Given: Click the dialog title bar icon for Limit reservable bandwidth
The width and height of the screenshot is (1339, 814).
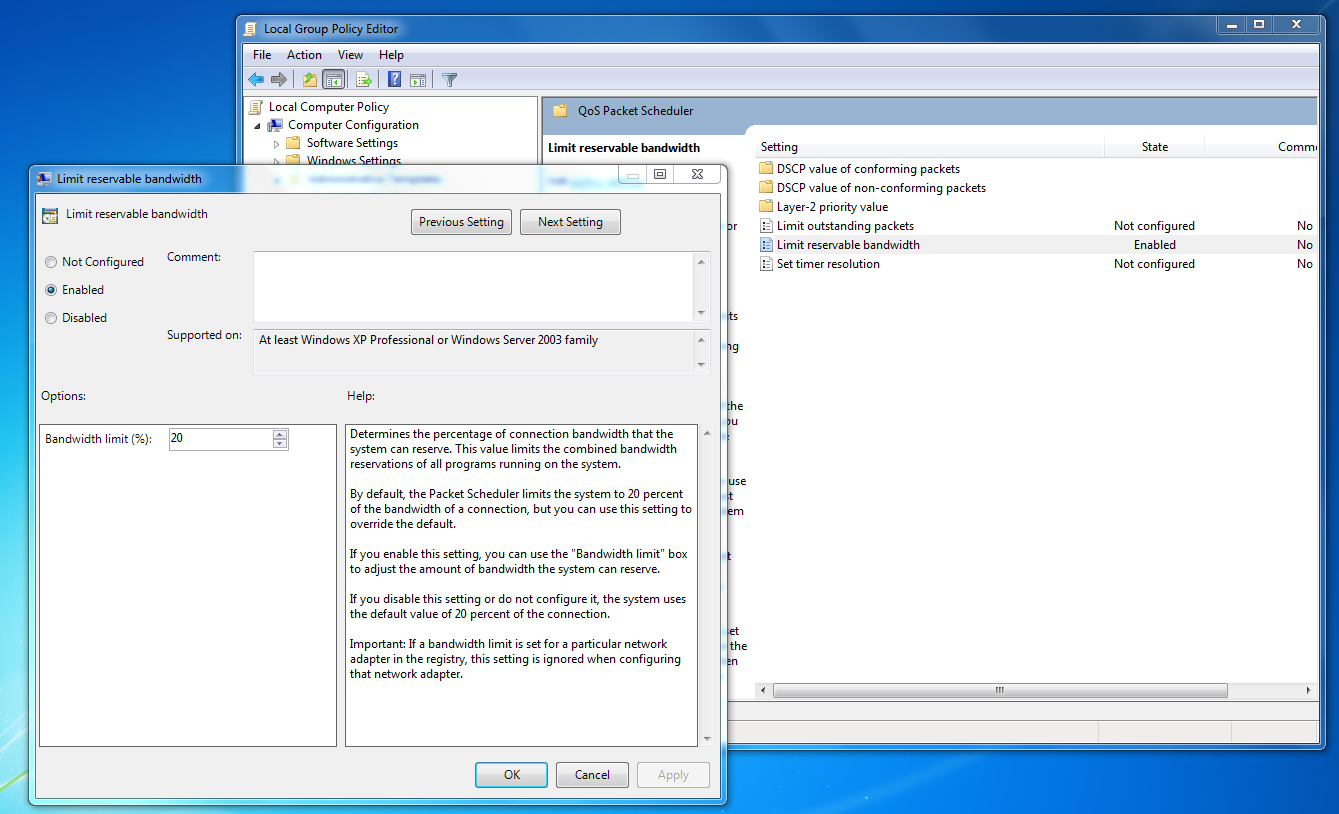Looking at the screenshot, I should coord(44,179).
